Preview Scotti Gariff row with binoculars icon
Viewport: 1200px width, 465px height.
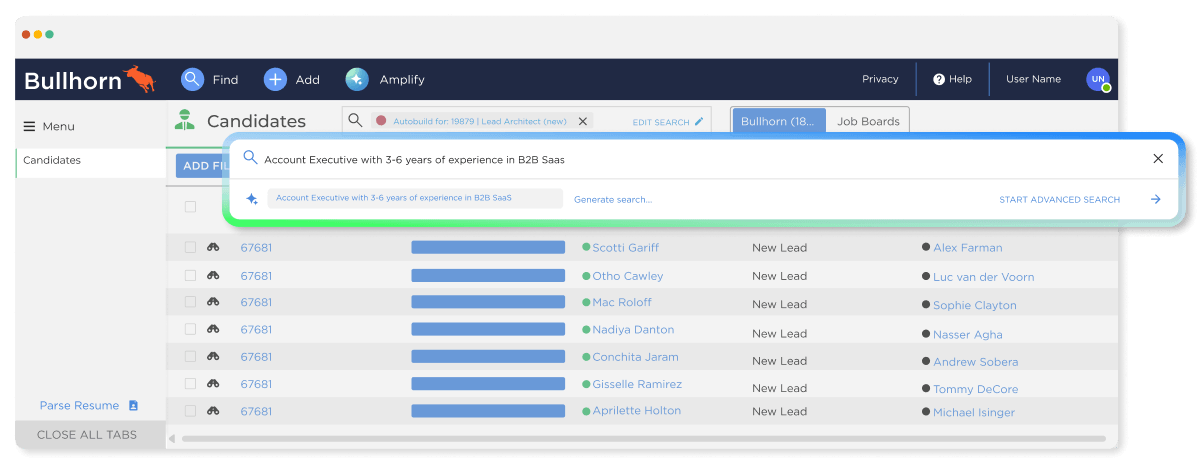[x=213, y=247]
